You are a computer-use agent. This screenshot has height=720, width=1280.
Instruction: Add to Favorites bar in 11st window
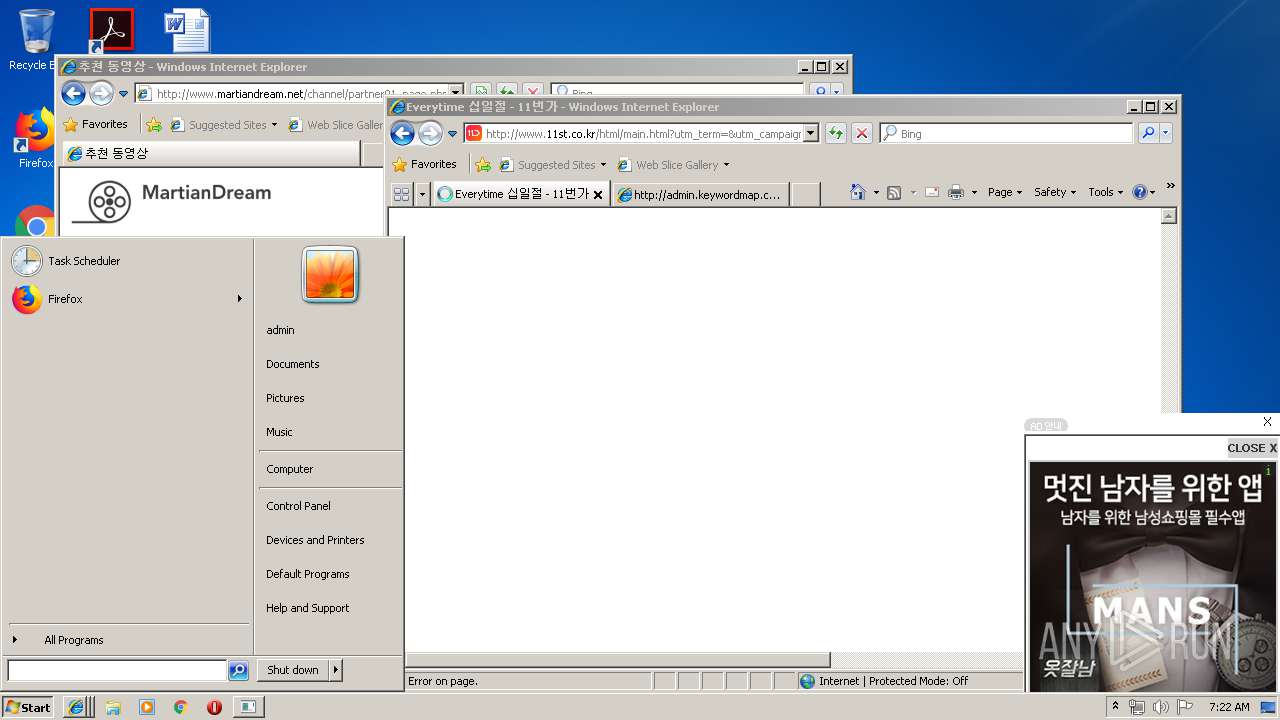click(x=483, y=165)
